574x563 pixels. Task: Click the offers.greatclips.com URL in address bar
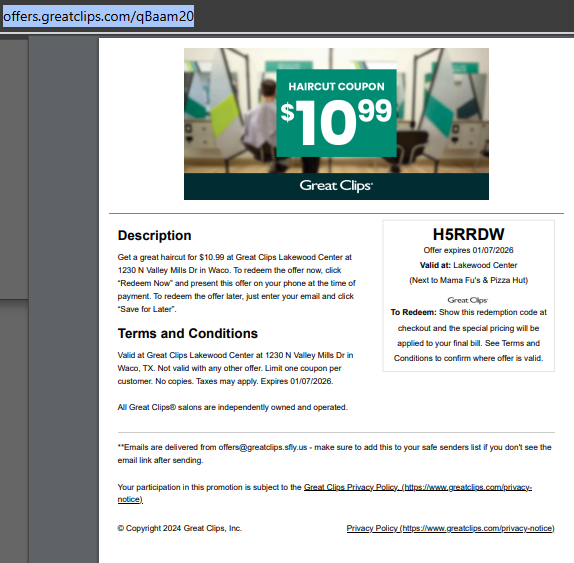tap(98, 16)
